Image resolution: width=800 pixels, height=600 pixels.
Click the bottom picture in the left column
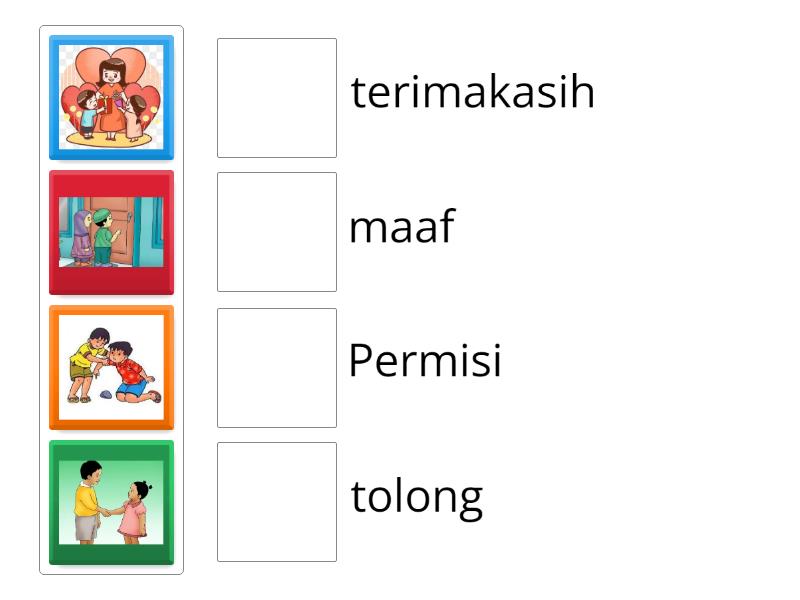point(111,501)
